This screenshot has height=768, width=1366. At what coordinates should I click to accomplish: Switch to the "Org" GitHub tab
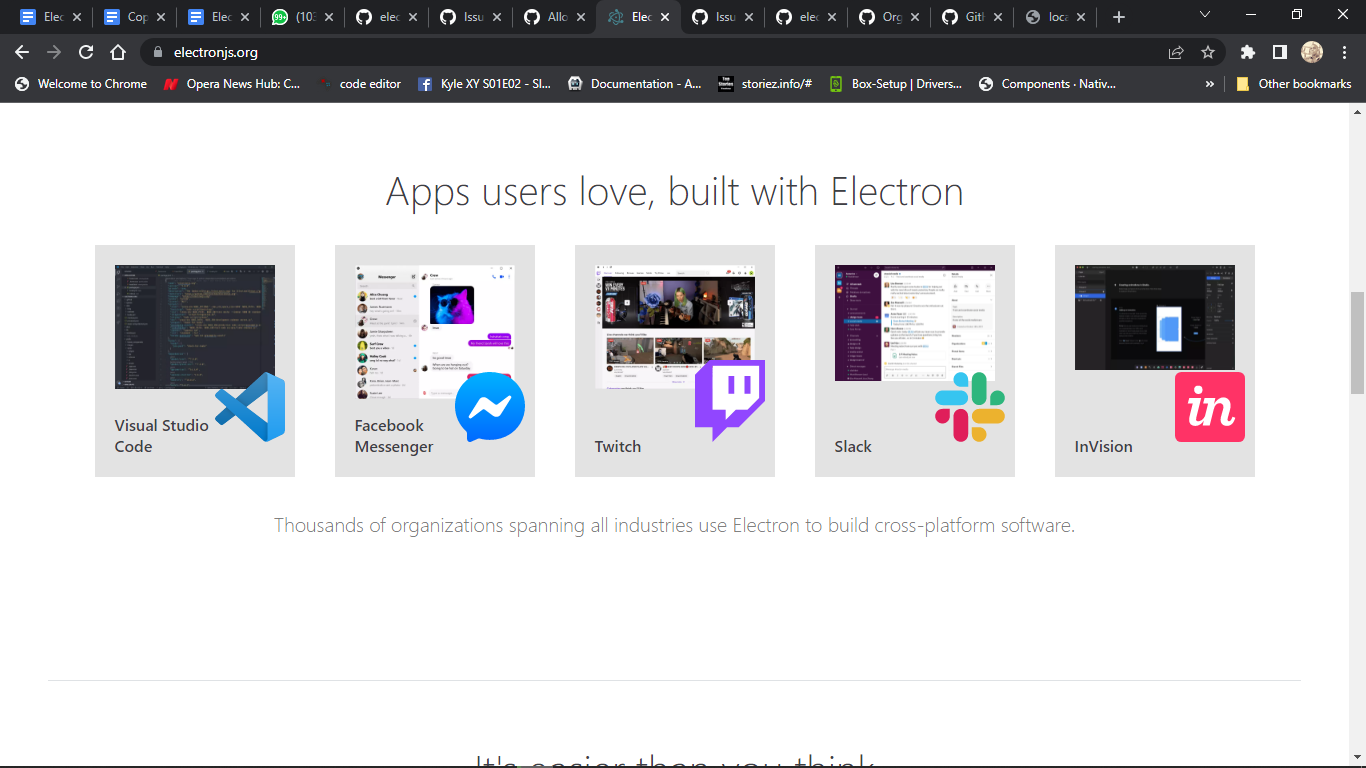[x=890, y=17]
